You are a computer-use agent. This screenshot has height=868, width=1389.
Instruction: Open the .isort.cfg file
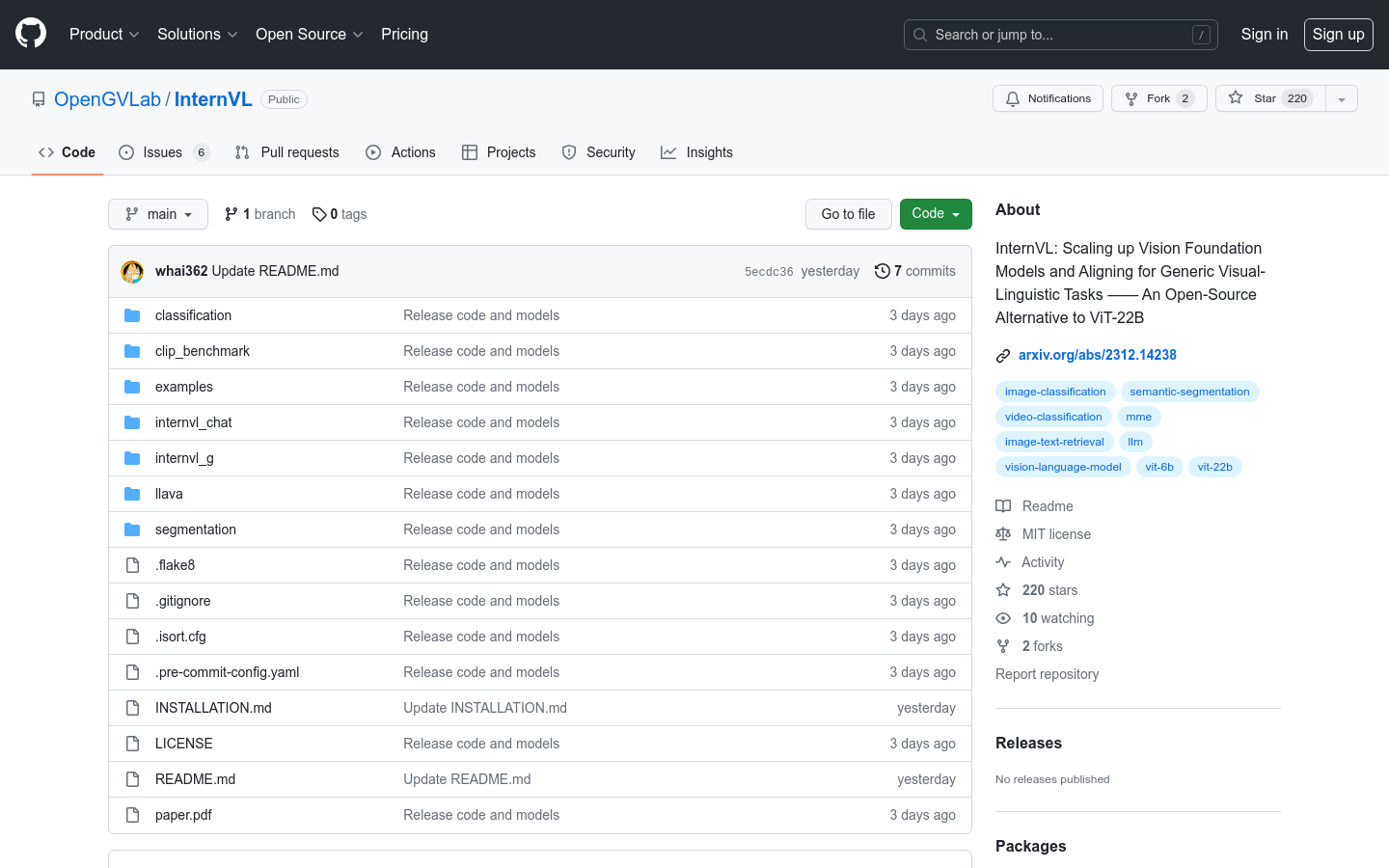[180, 637]
